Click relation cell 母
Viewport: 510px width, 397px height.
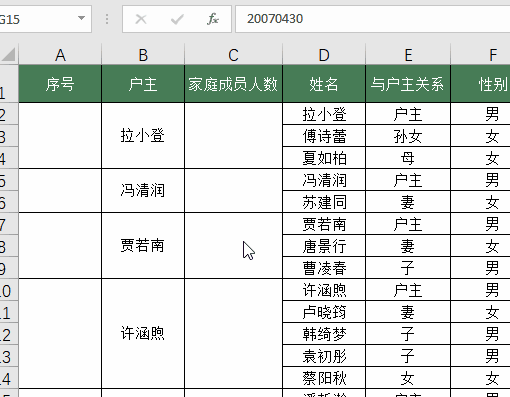[x=408, y=158]
